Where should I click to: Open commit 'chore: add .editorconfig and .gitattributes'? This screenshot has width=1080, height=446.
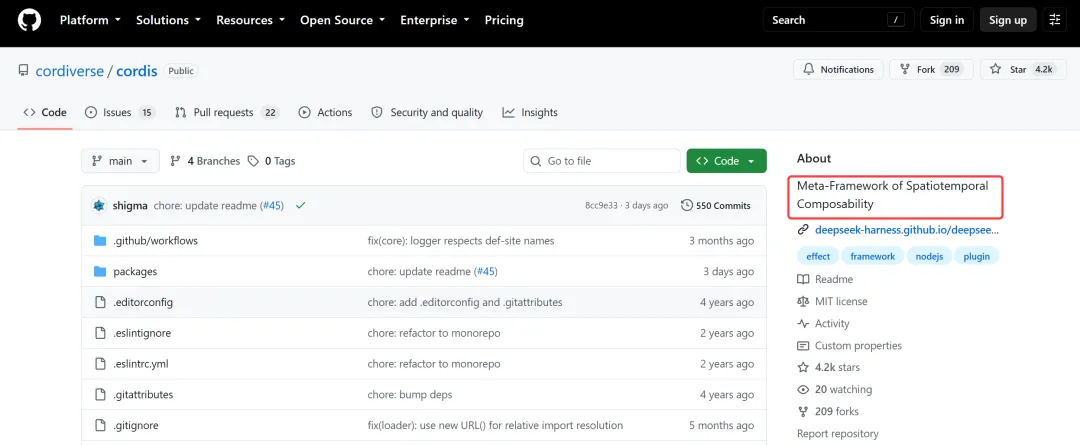coord(465,302)
